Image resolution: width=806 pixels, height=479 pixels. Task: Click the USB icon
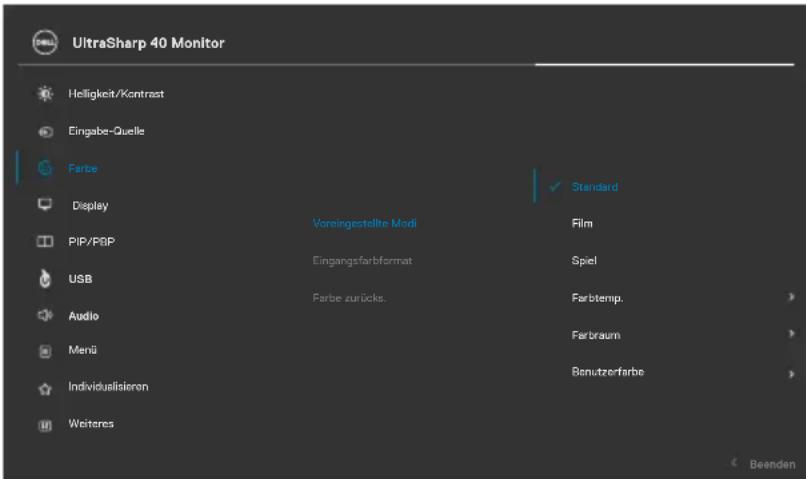(x=45, y=279)
